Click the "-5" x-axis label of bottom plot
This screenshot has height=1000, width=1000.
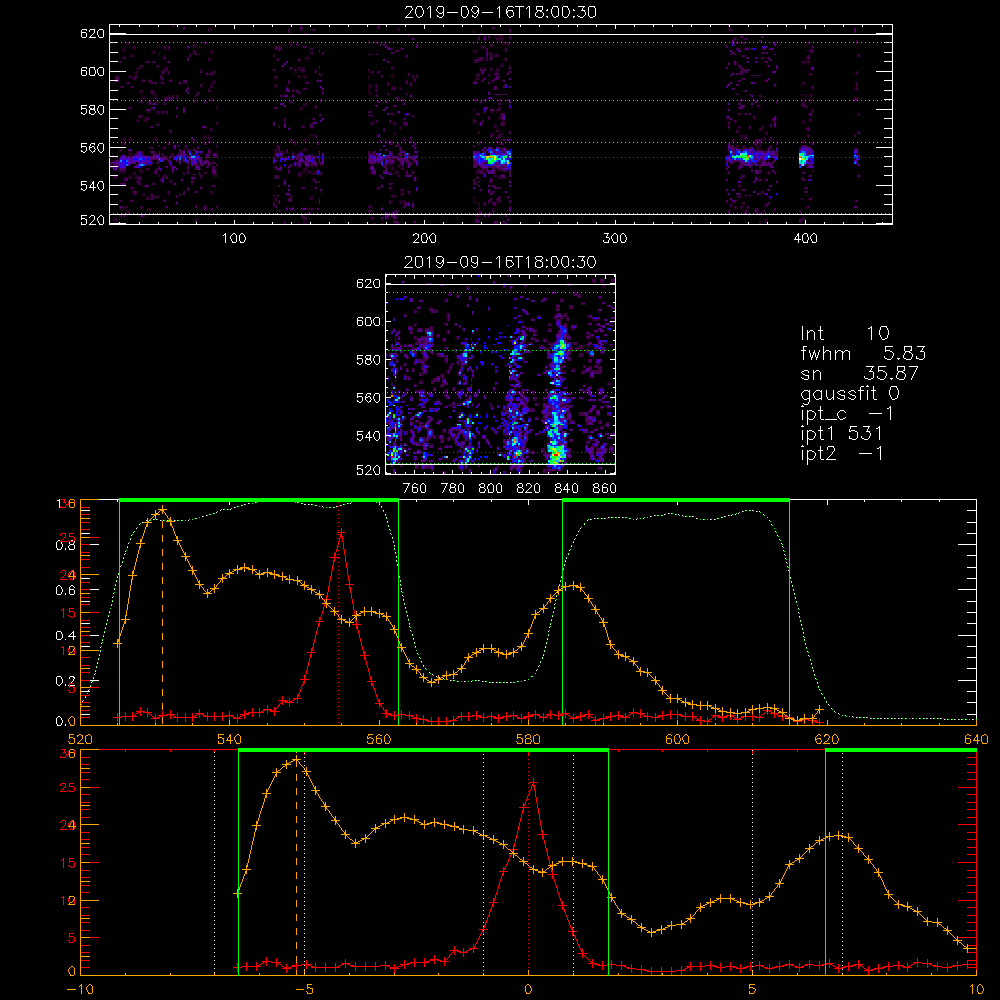tap(304, 990)
